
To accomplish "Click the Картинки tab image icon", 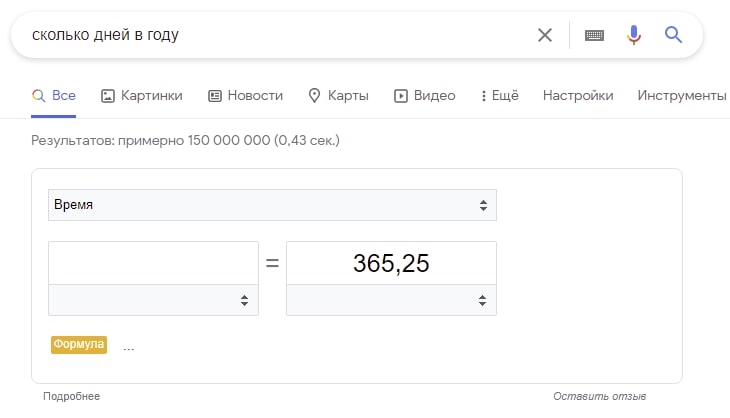I will point(109,96).
